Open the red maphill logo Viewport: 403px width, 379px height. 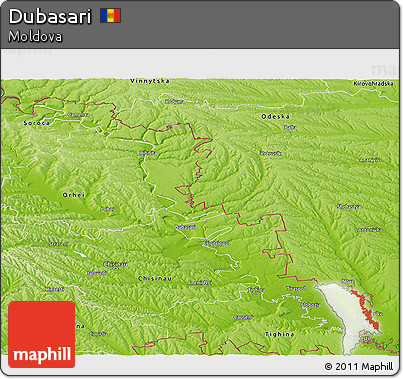(42, 335)
